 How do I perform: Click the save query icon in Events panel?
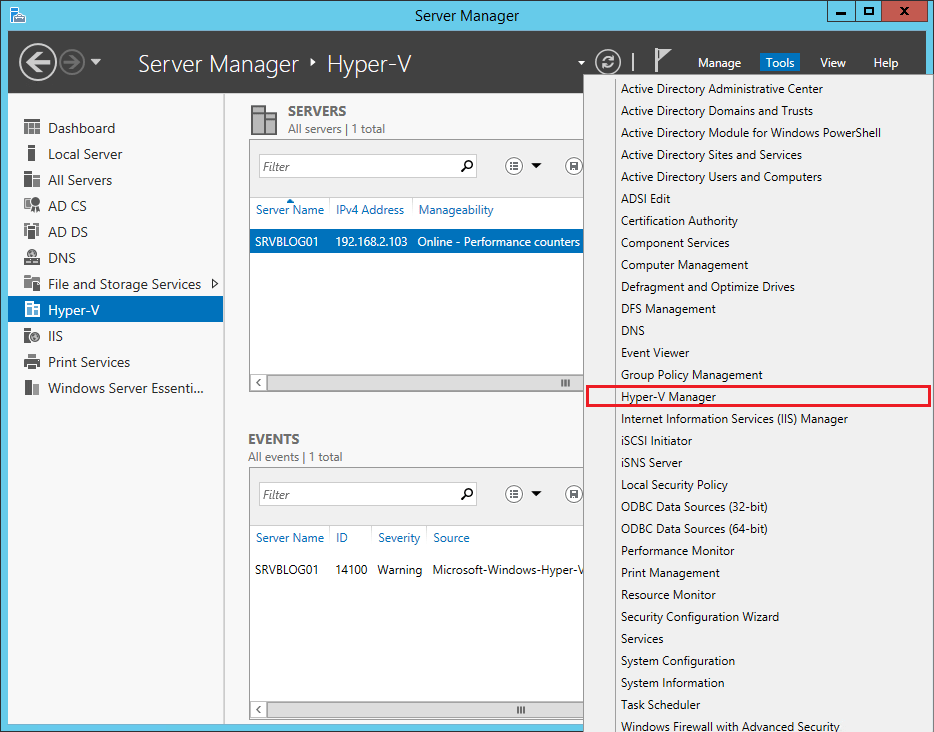coord(573,494)
